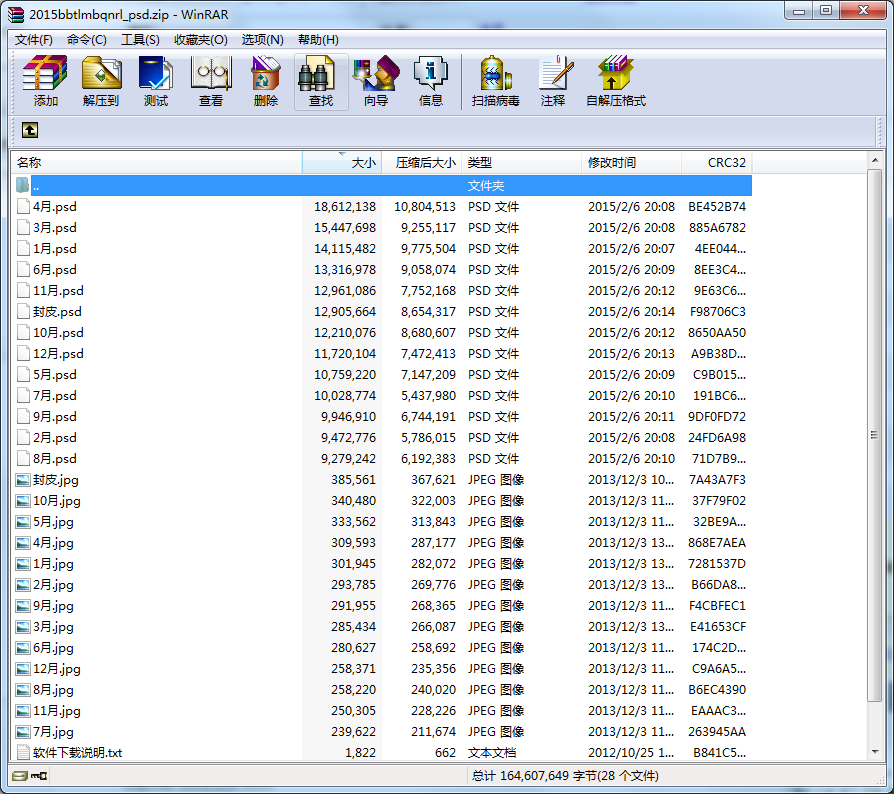Select the file 2月.jpg
Image resolution: width=894 pixels, height=794 pixels.
point(53,585)
